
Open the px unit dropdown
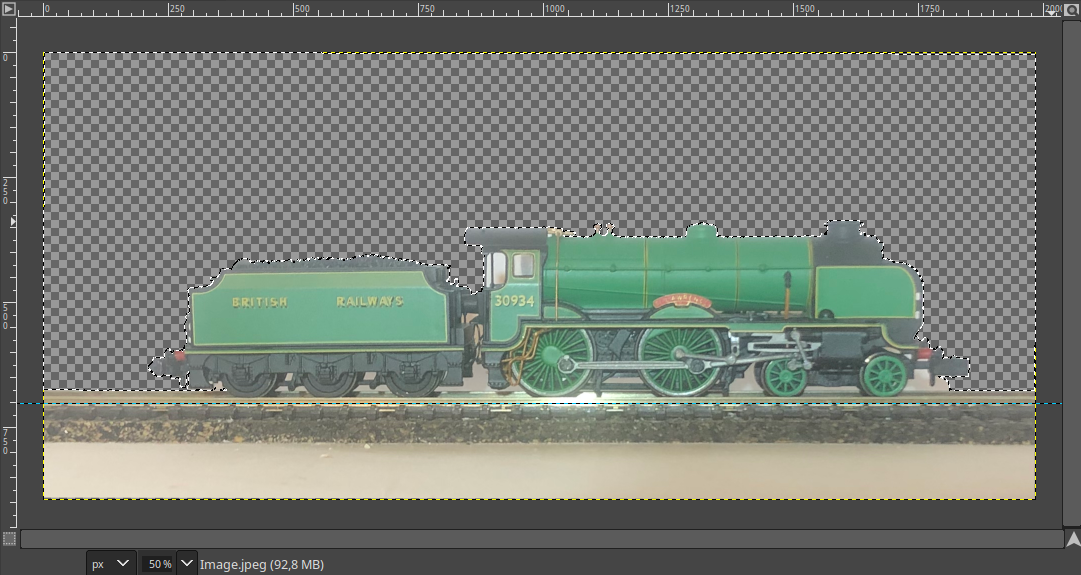click(x=111, y=564)
